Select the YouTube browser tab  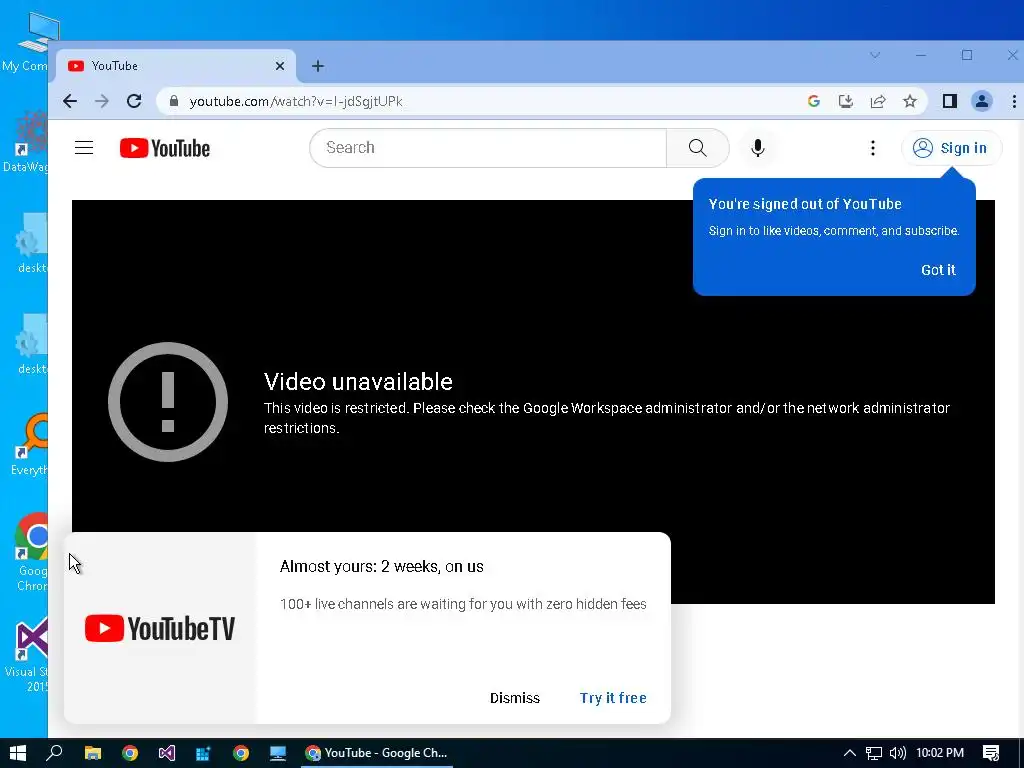176,66
